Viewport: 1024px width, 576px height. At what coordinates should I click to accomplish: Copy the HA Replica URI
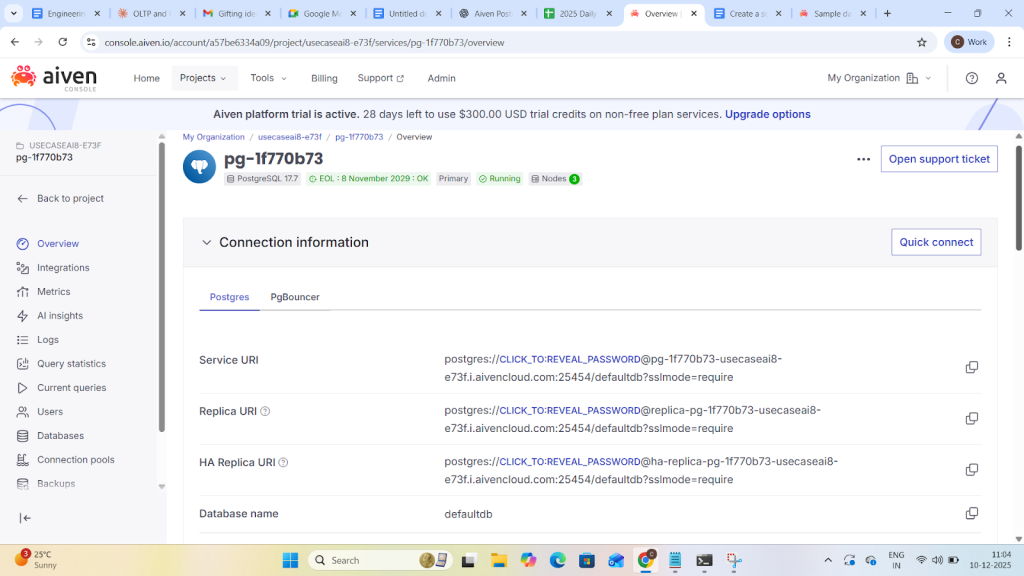(971, 470)
